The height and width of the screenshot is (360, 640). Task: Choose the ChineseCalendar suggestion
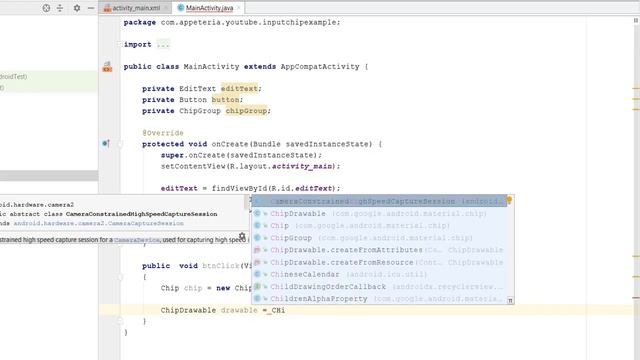379,274
